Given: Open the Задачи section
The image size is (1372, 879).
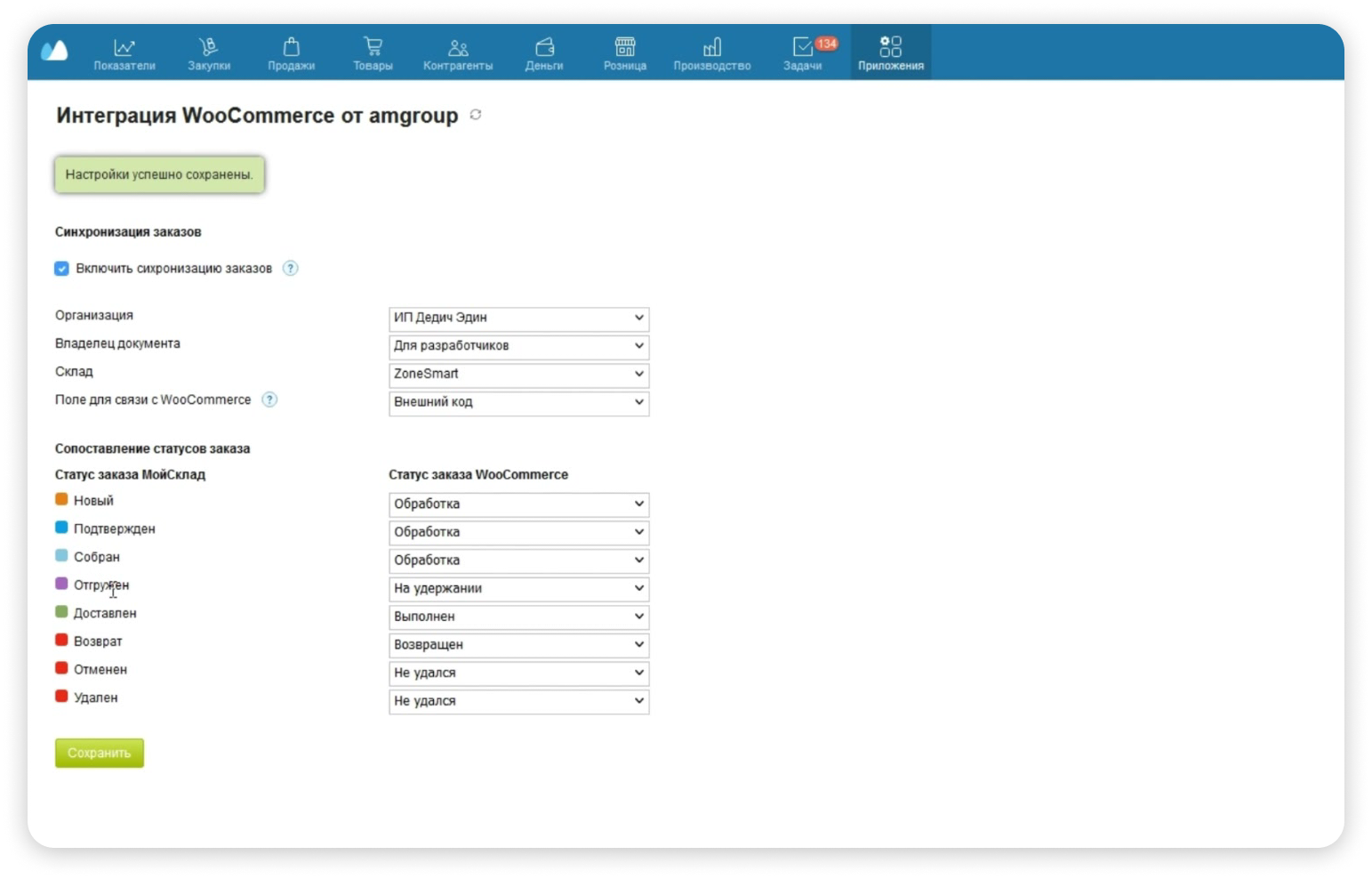Looking at the screenshot, I should click(x=802, y=54).
